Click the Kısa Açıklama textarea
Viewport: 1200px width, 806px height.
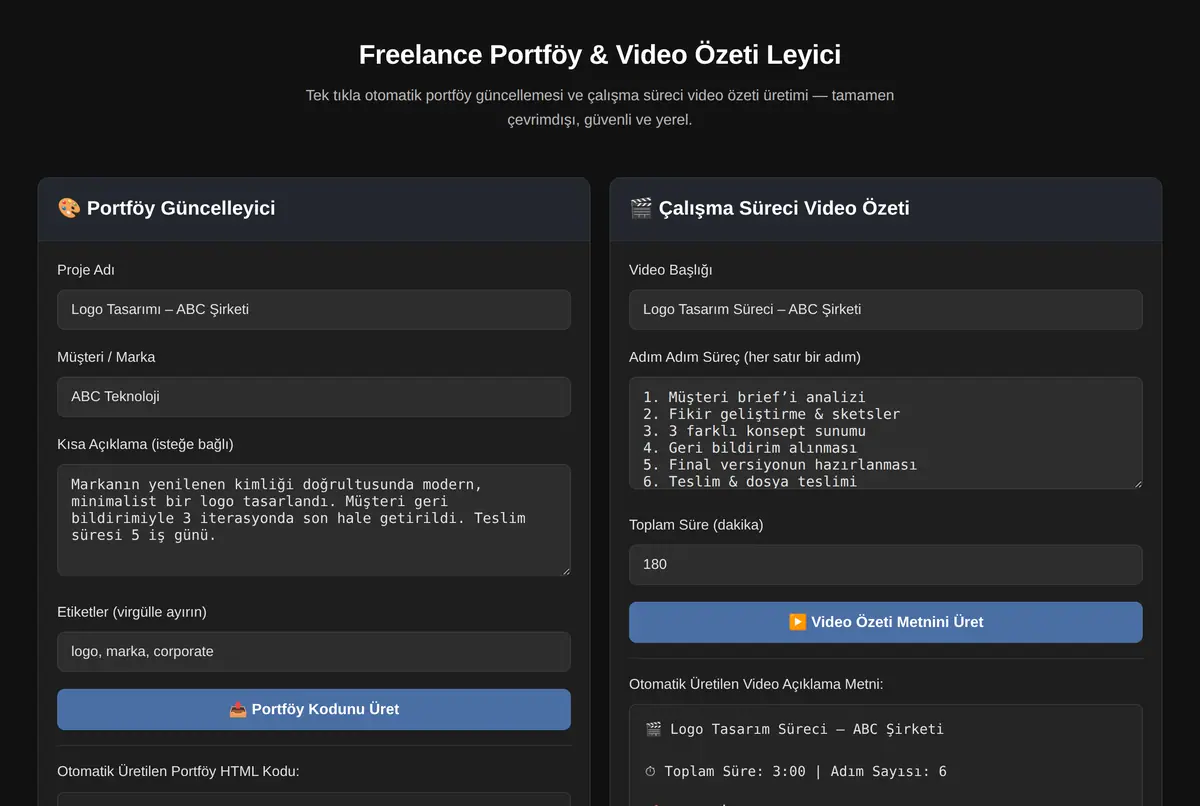[x=314, y=520]
